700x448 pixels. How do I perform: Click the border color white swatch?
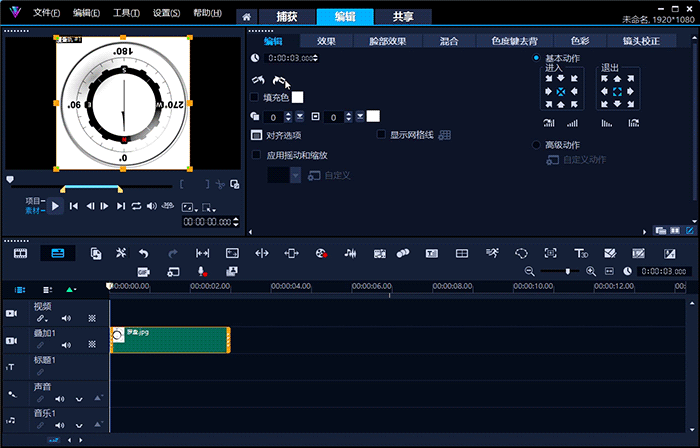(373, 116)
